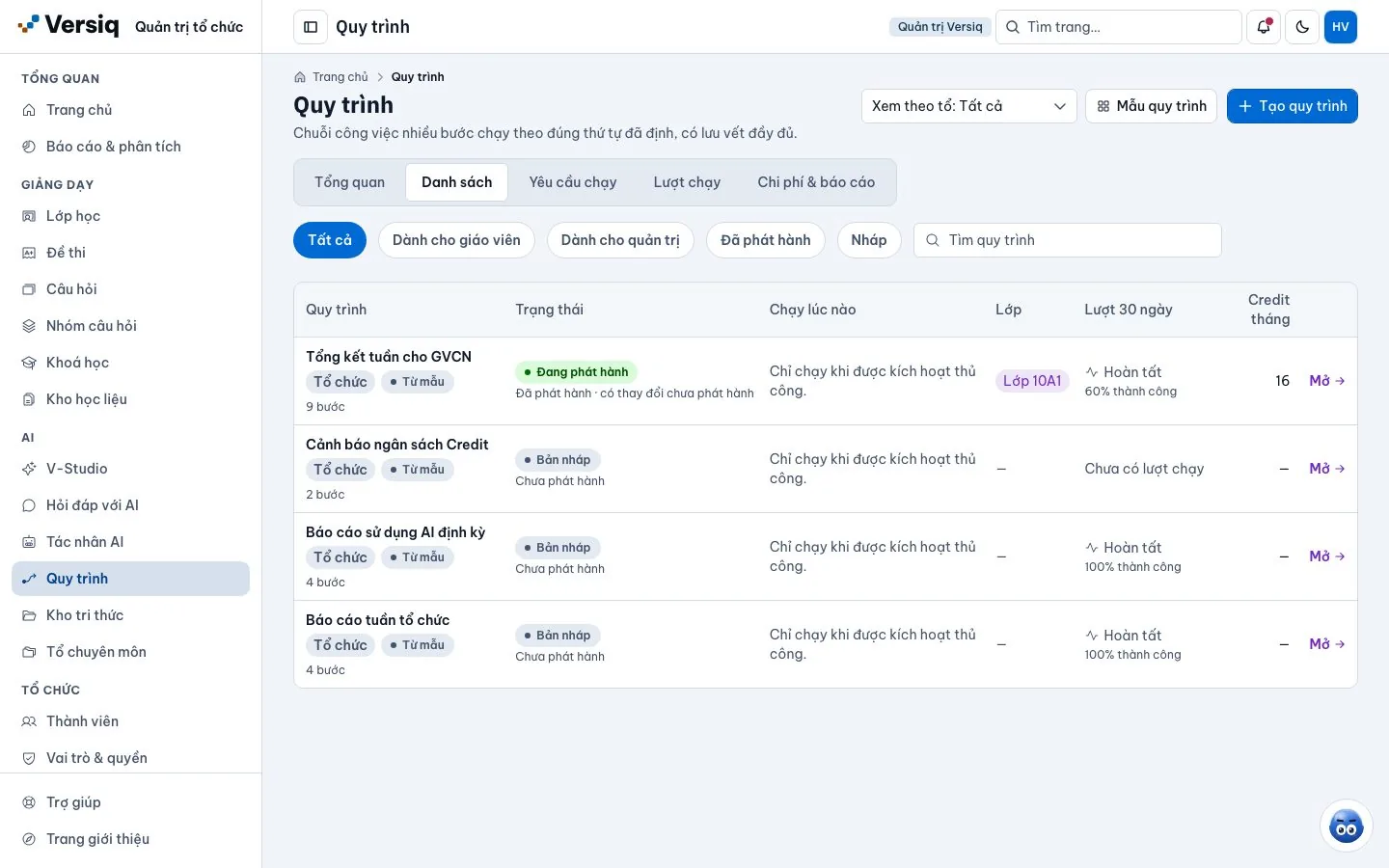Image resolution: width=1389 pixels, height=868 pixels.
Task: Open Trang giới thiệu in sidebar
Action: (130, 839)
